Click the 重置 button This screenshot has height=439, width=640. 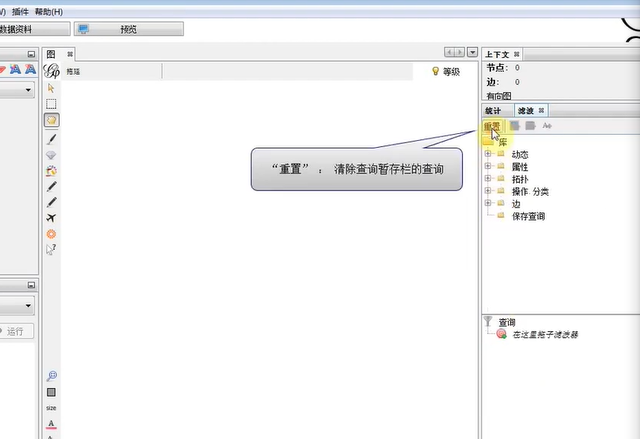[492, 126]
